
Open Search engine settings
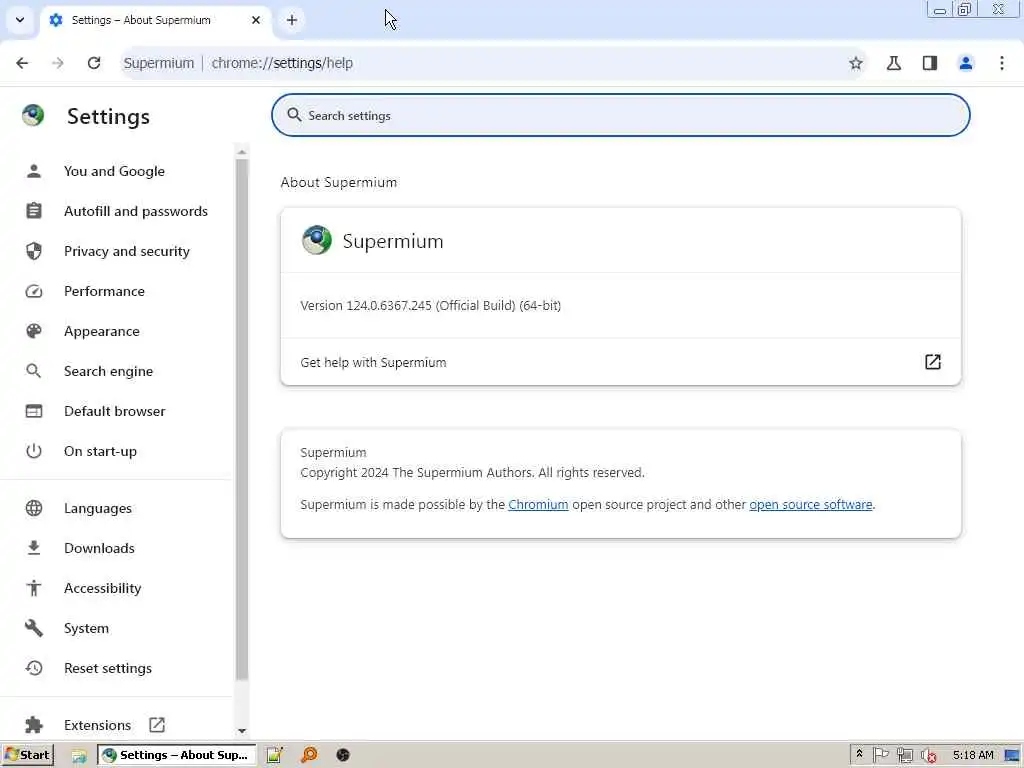(108, 371)
